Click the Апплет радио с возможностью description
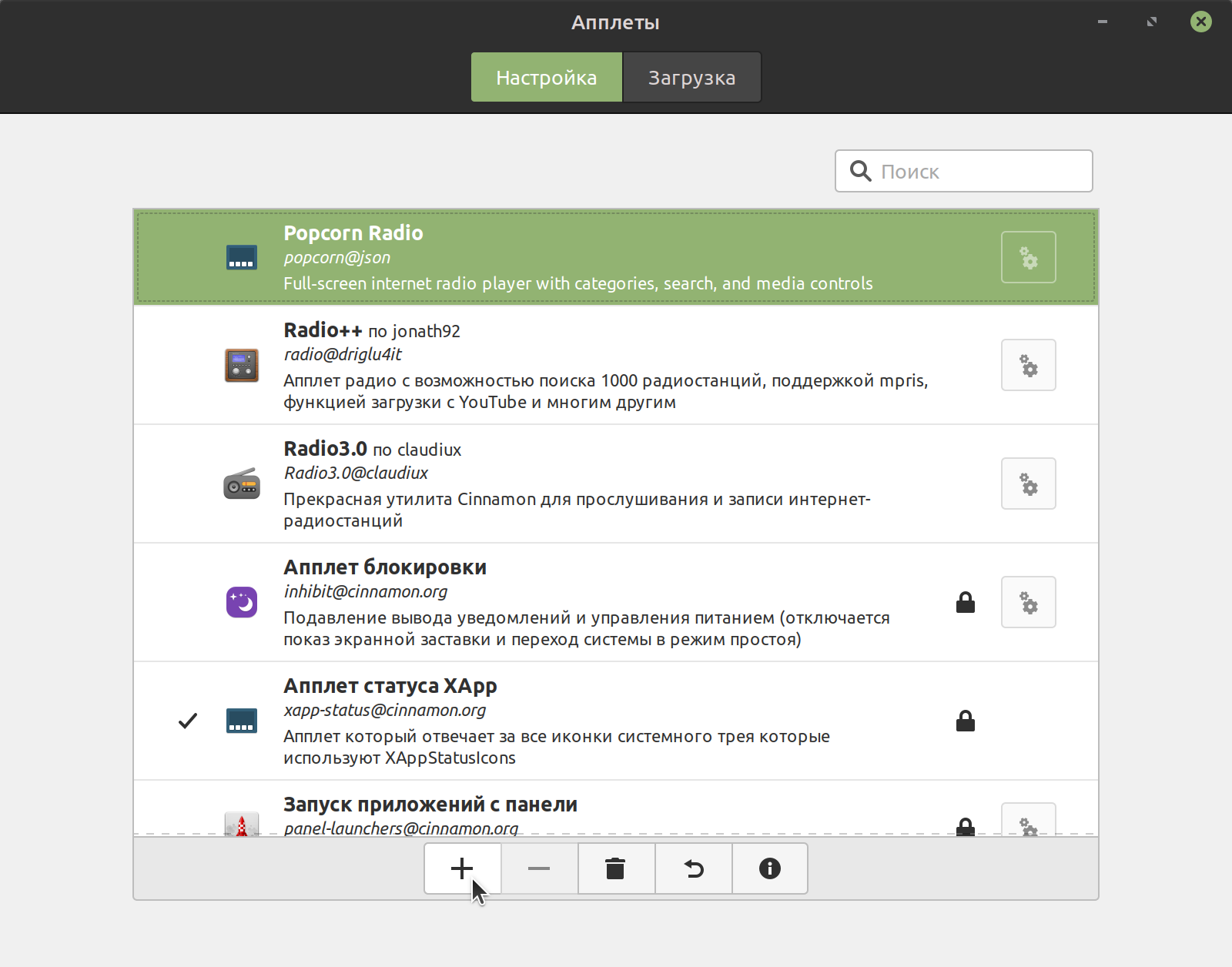The image size is (1232, 967). [x=606, y=391]
